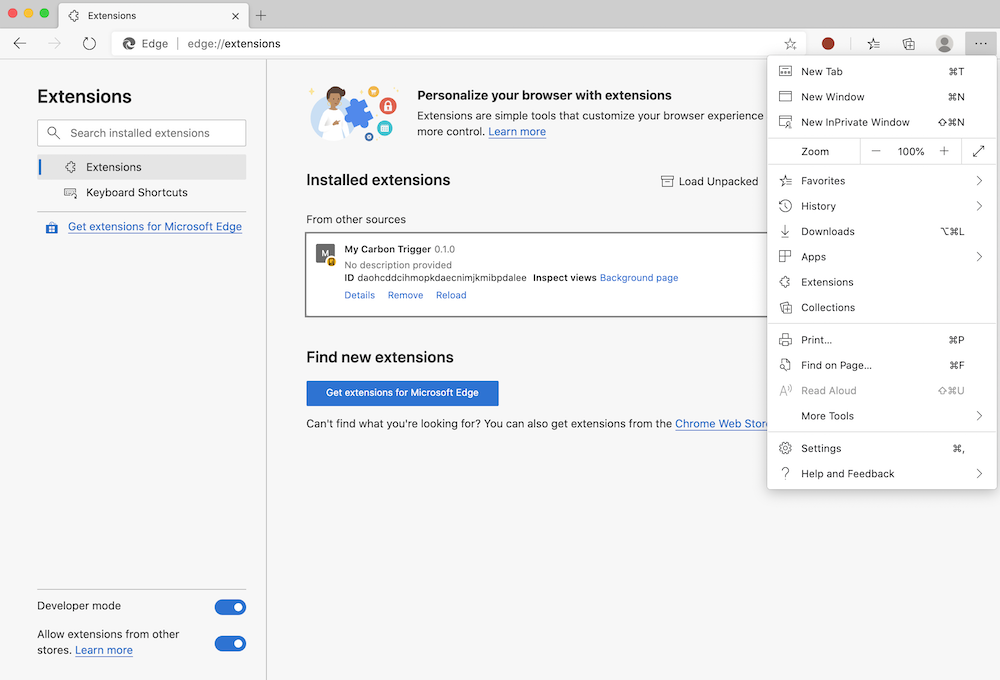Open the Chrome Web Store link

click(721, 423)
